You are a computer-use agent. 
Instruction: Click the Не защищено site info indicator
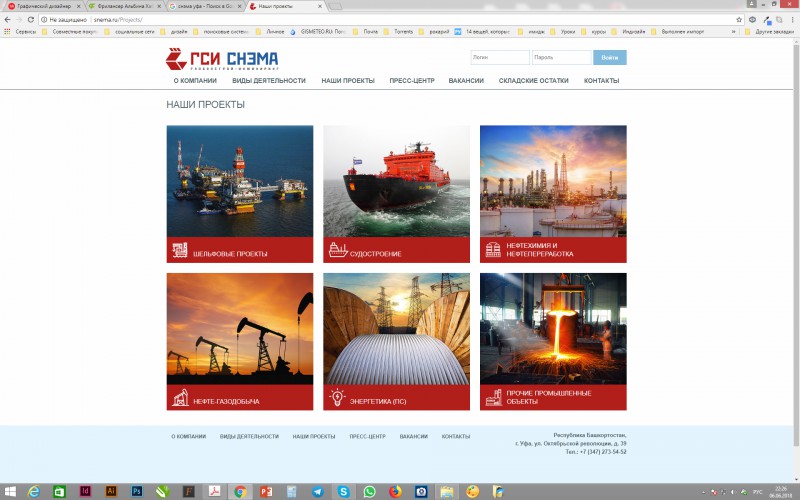click(64, 19)
